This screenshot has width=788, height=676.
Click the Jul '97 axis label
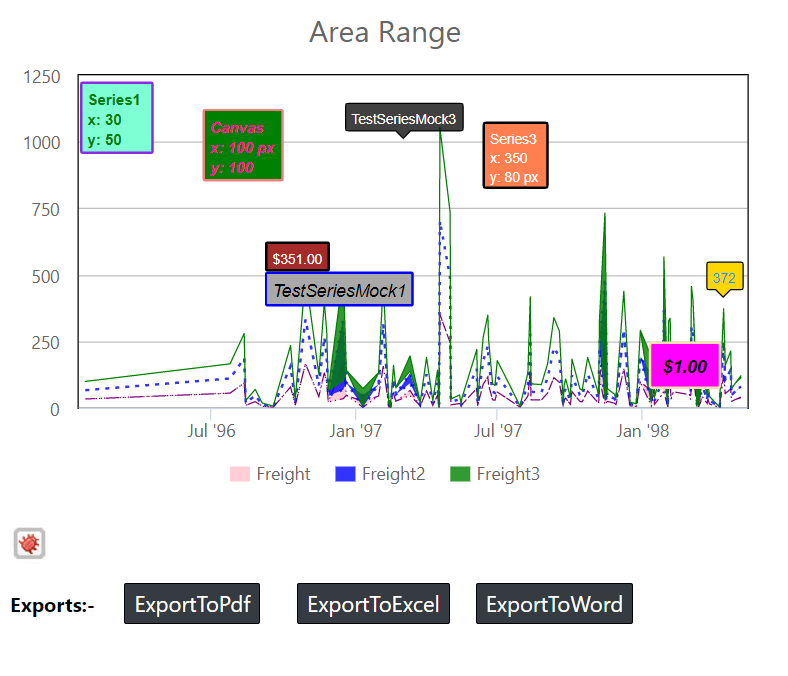(x=498, y=431)
